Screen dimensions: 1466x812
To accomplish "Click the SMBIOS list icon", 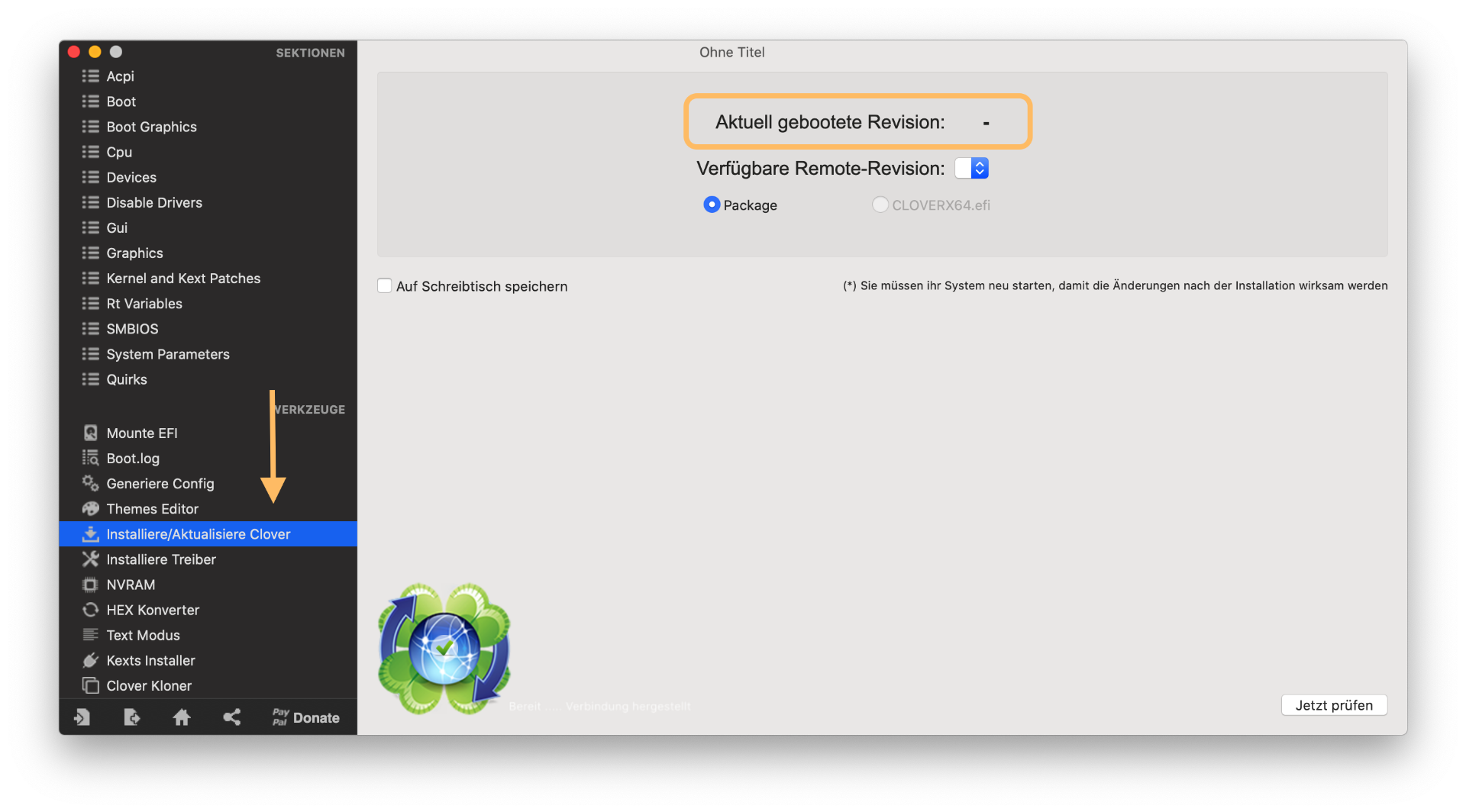I will (91, 328).
